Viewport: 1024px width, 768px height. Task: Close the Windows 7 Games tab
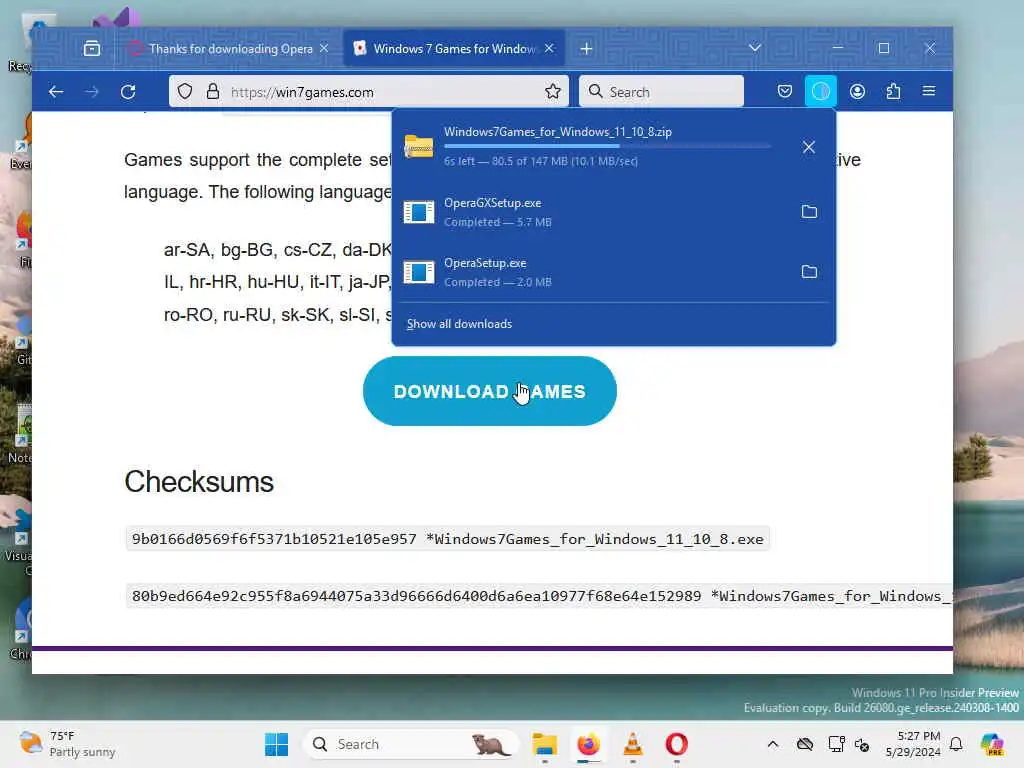point(549,48)
